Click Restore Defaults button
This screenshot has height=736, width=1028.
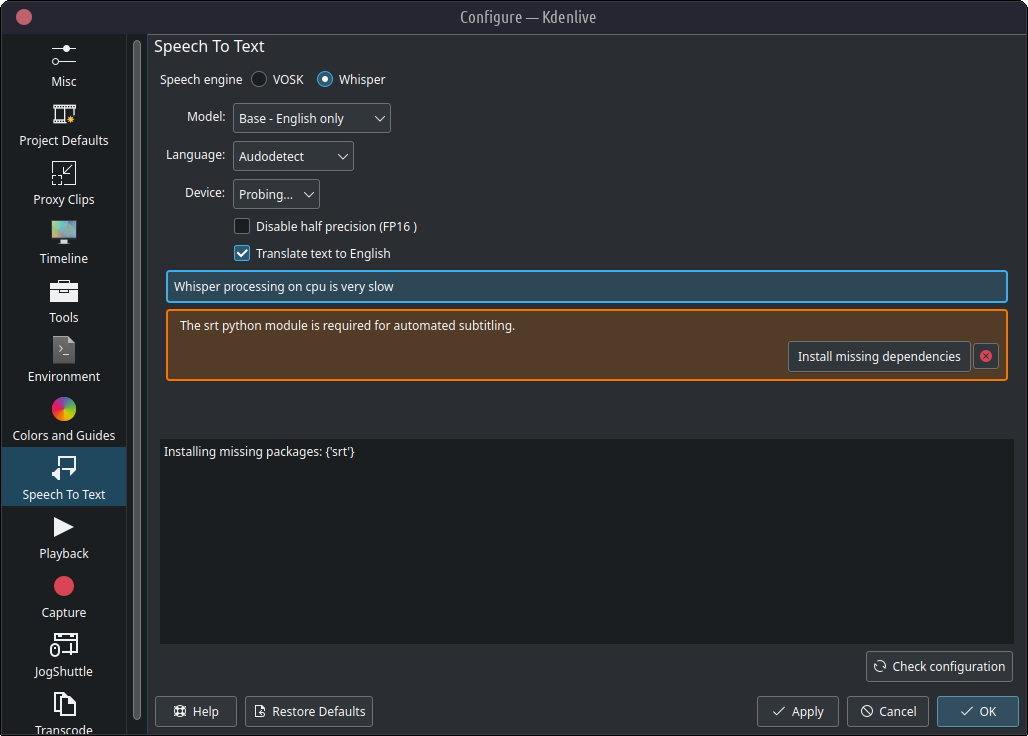pos(309,712)
